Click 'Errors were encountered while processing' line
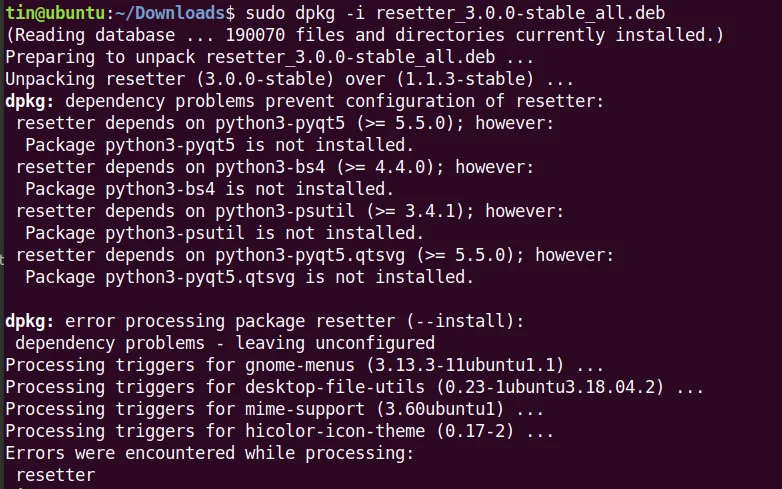Screen dimensions: 782x489 pos(209,453)
